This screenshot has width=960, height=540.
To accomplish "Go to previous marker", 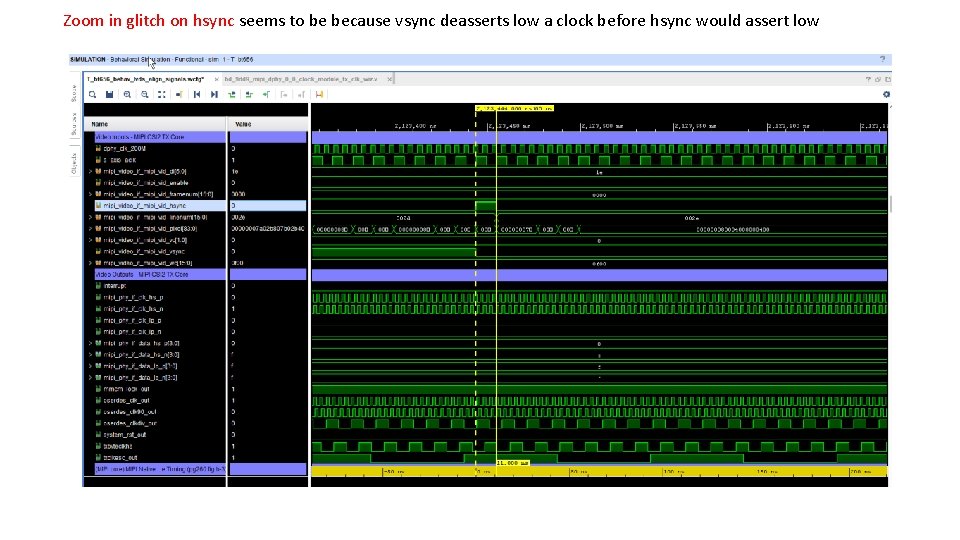I will (283, 94).
